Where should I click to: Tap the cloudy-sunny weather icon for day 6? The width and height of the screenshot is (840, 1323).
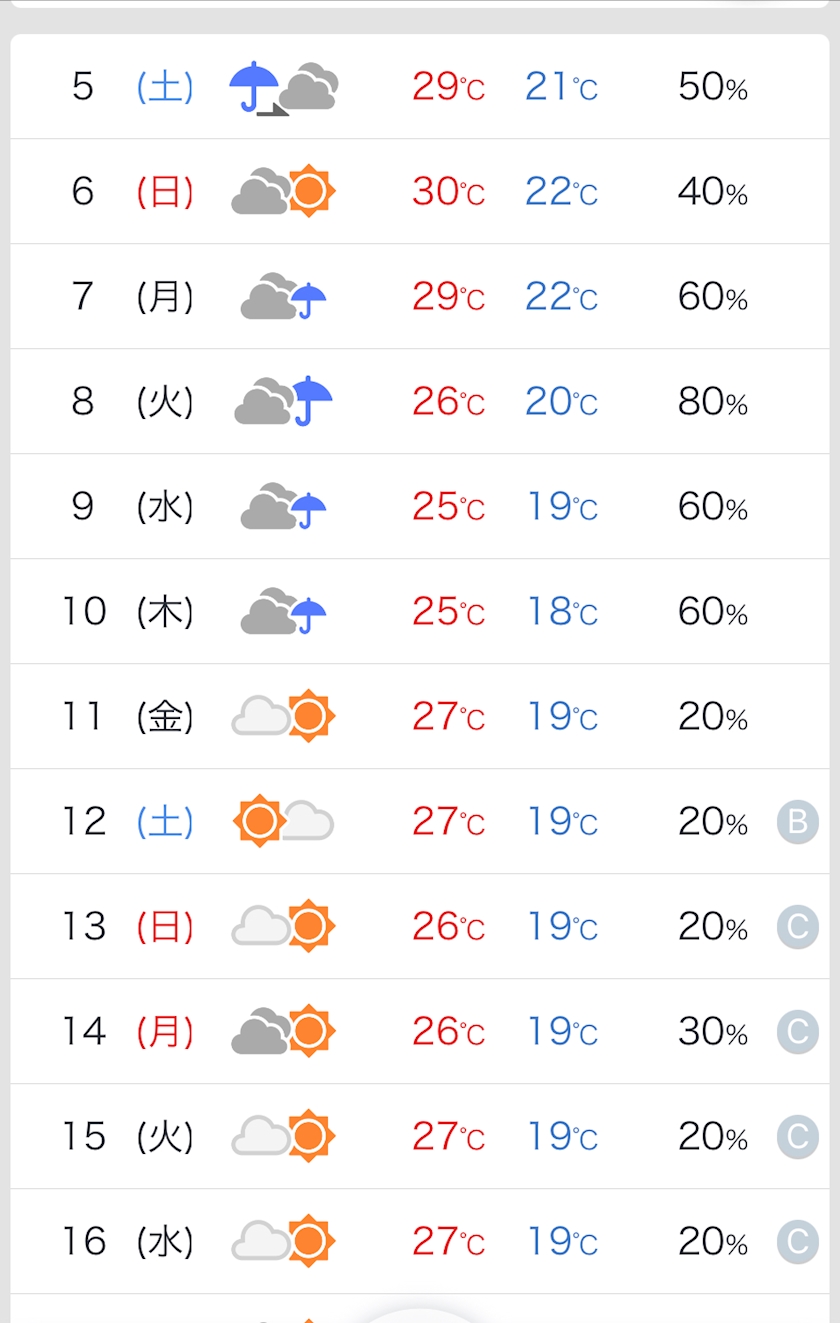click(284, 190)
